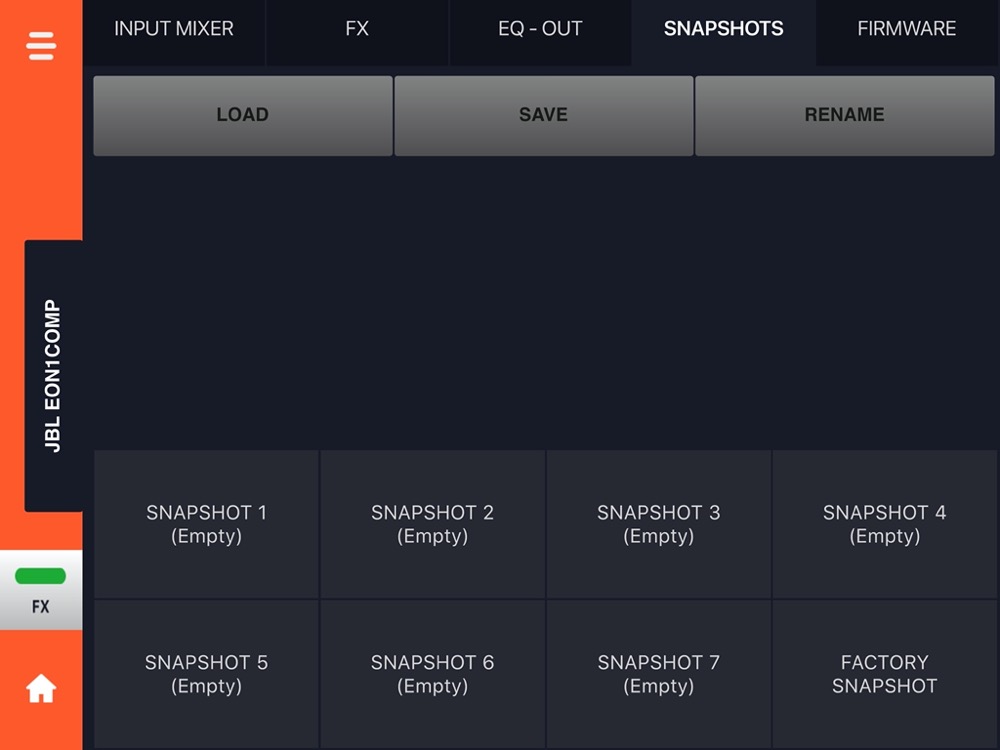Image resolution: width=1000 pixels, height=750 pixels.
Task: Select the SNAPSHOT 1 slot
Action: coord(206,524)
